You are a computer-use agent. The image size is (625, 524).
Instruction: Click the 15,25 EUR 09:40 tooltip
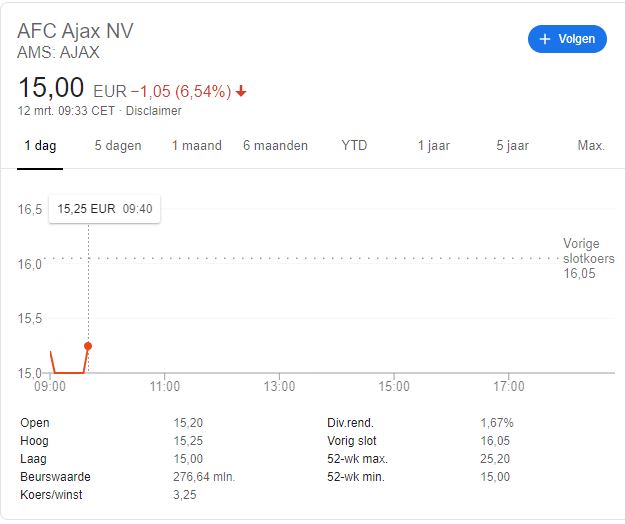pyautogui.click(x=104, y=209)
